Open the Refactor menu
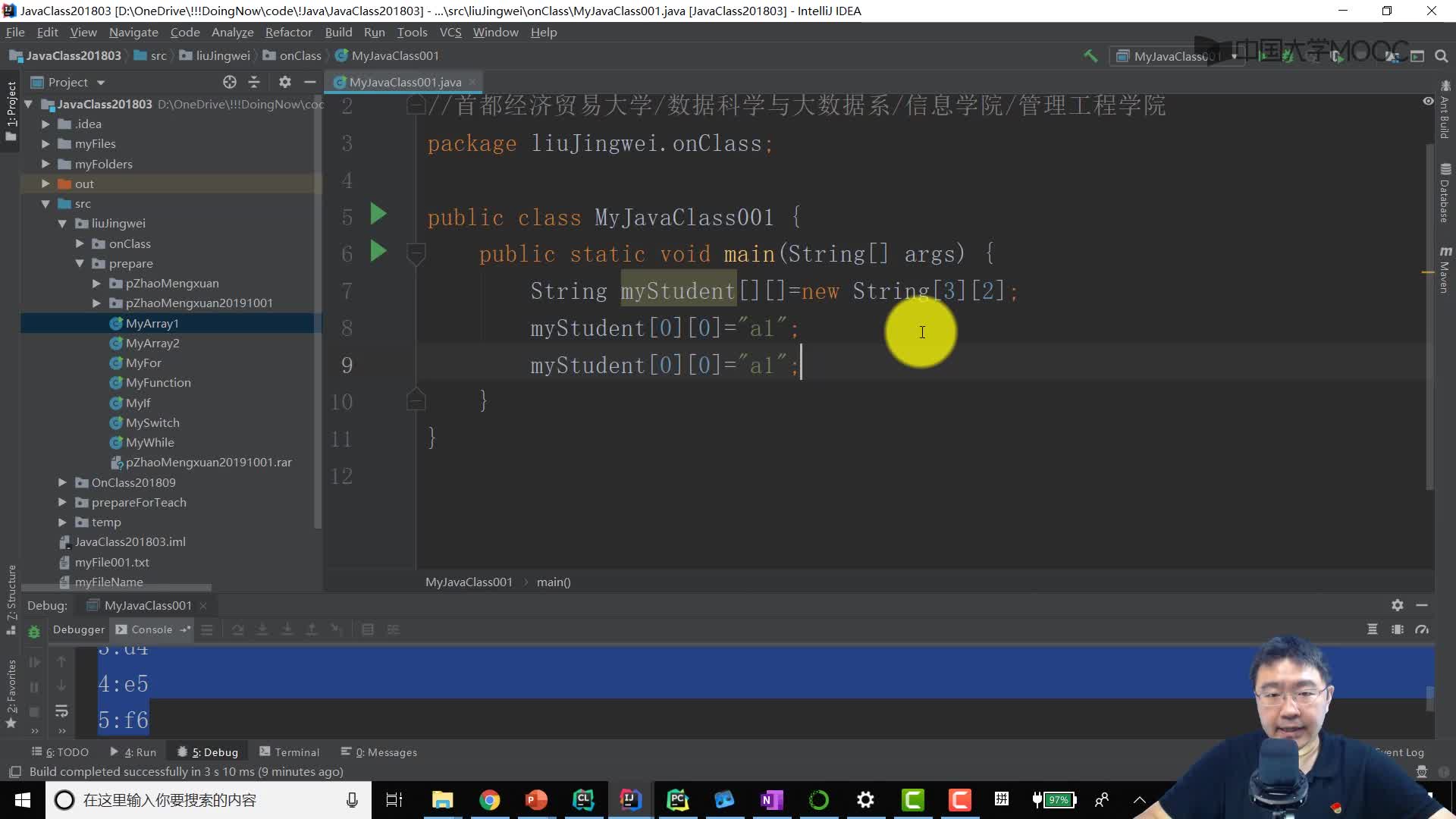 tap(288, 32)
